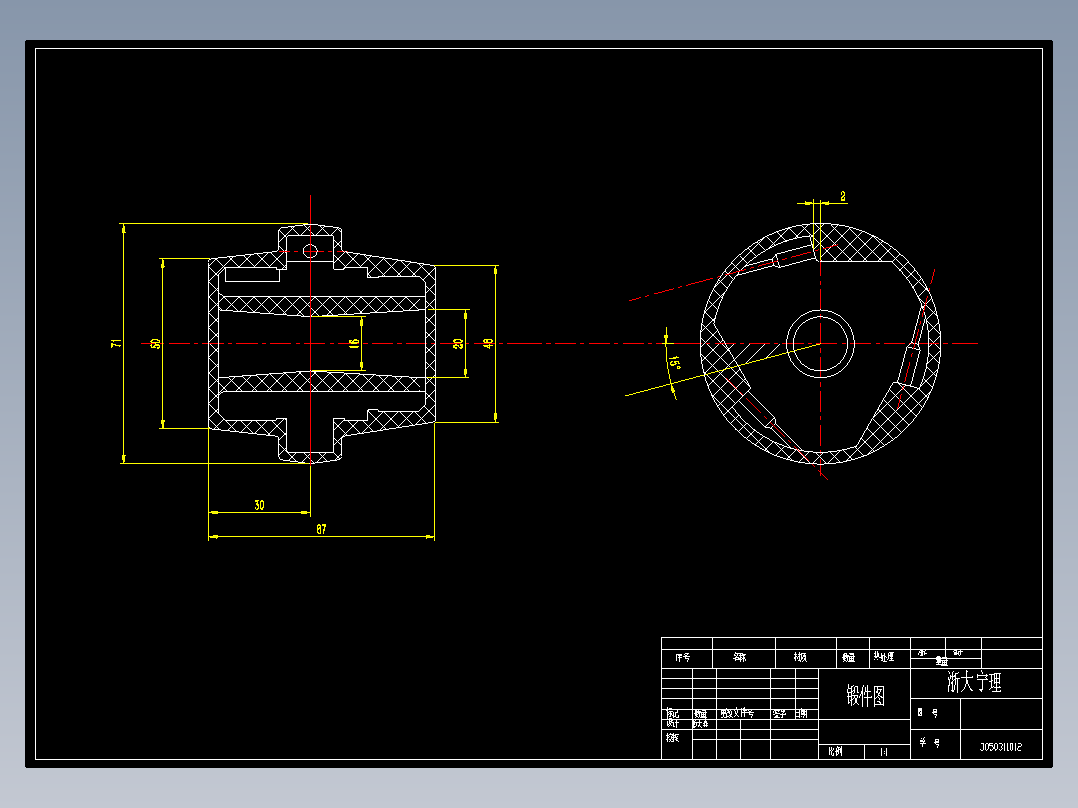
Task: Select the 2 width dimension above the circle
Action: click(843, 197)
